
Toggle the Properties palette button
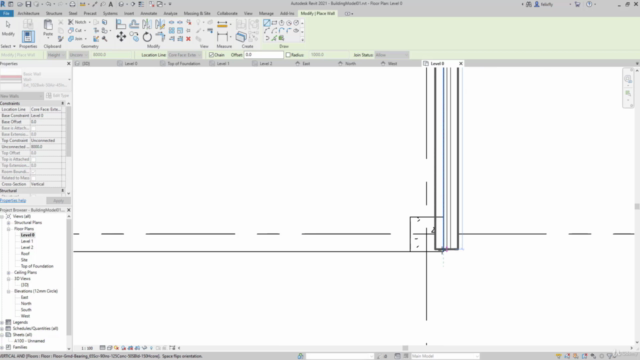pyautogui.click(x=28, y=36)
